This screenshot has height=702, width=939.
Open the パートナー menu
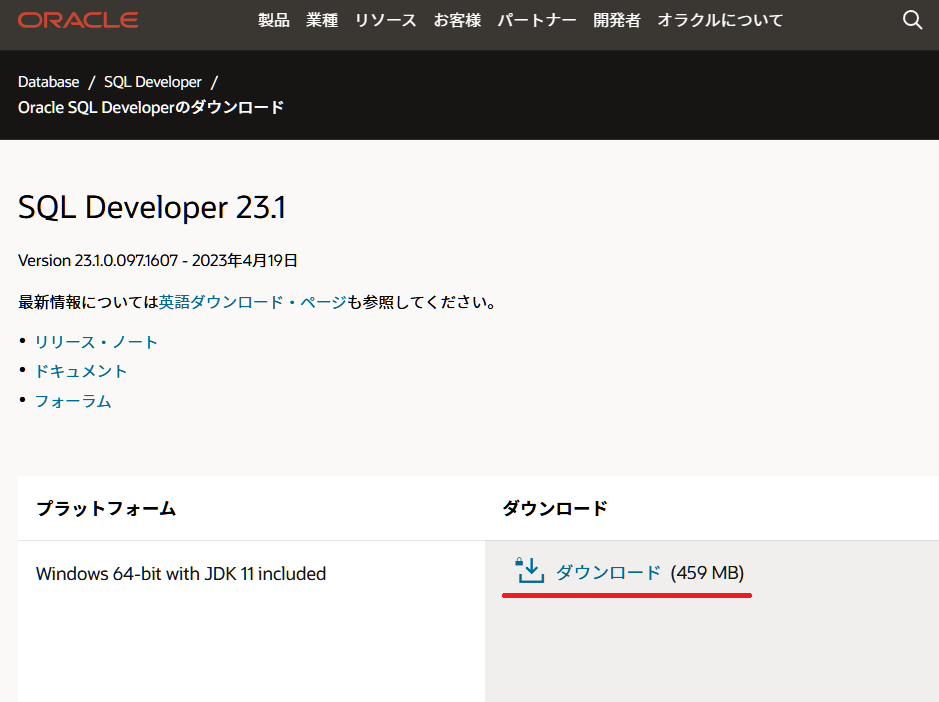(x=537, y=20)
